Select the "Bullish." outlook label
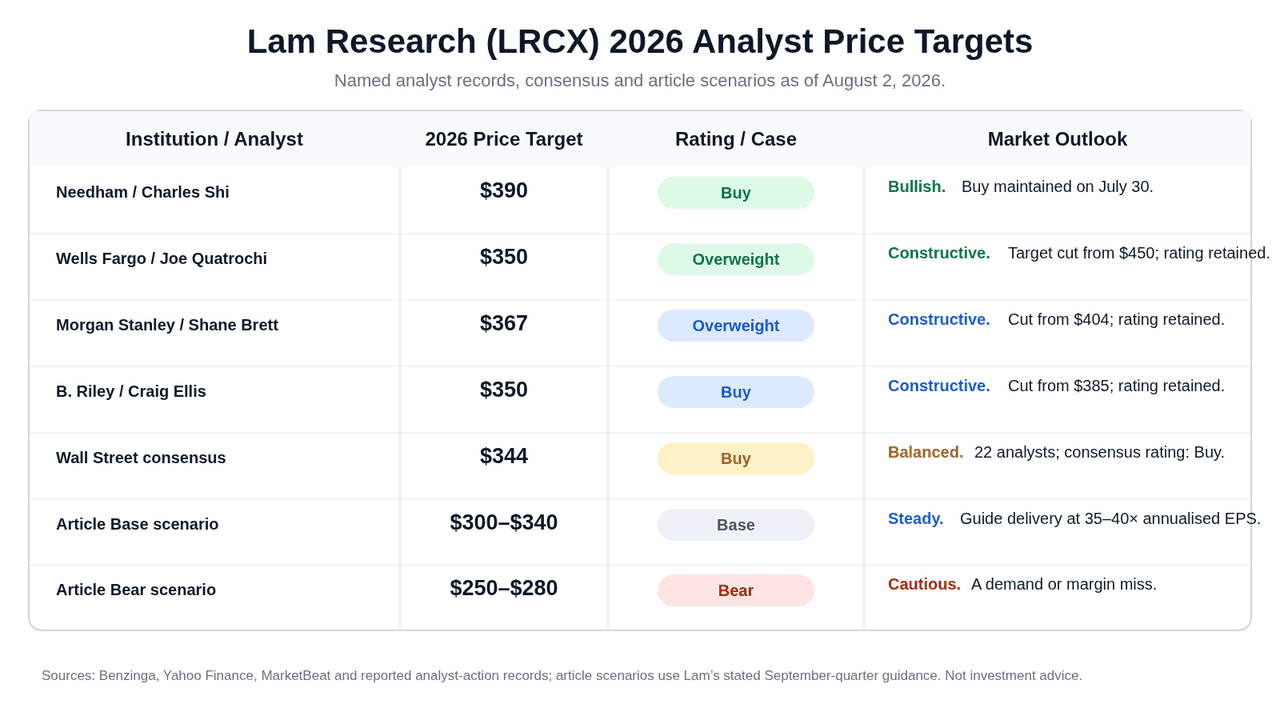 [x=917, y=186]
